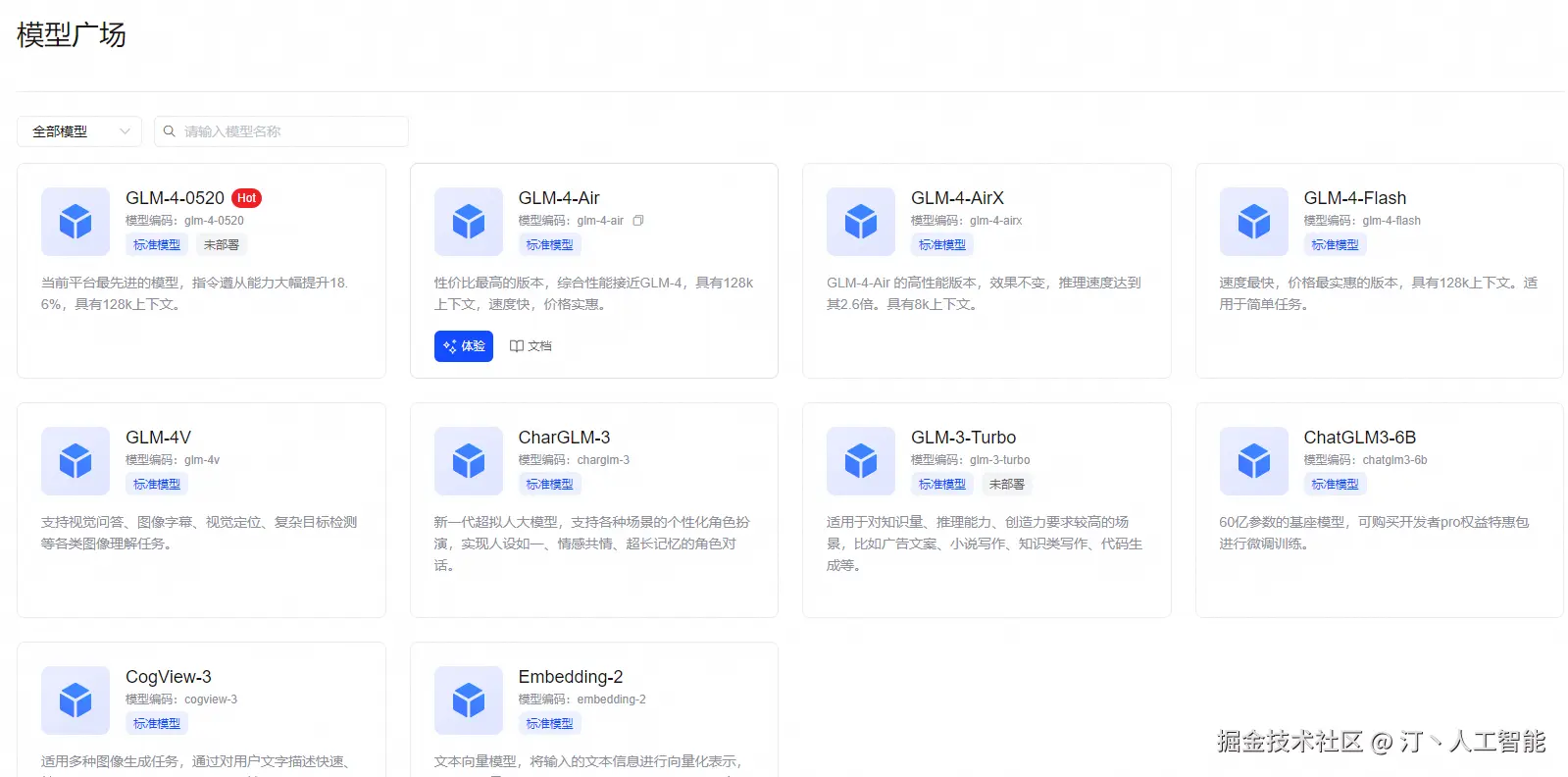Select the glm-4-flash model code text
This screenshot has width=1568, height=777.
[x=1391, y=221]
